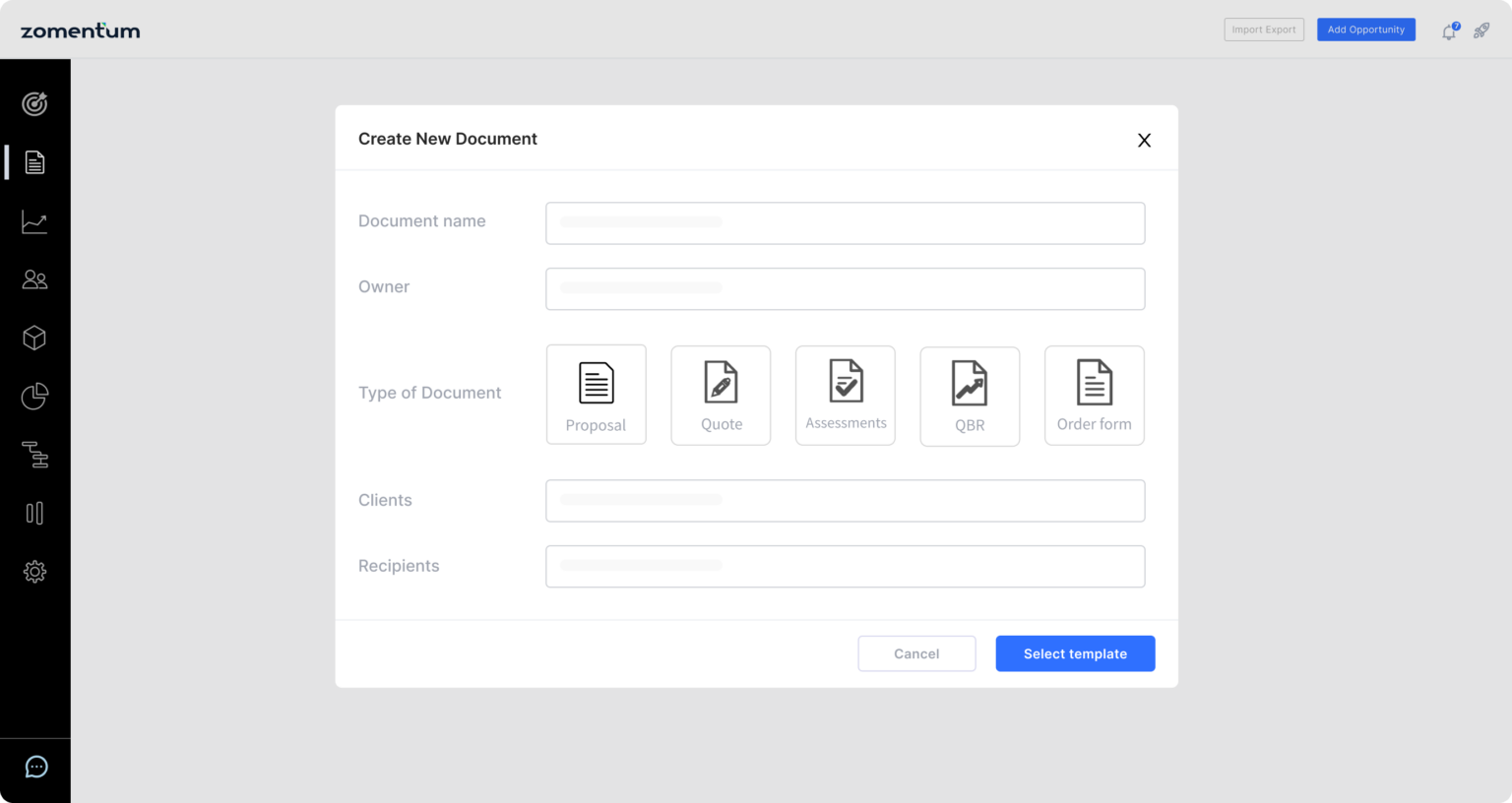Open the line chart analytics sidebar icon
Viewport: 1512px width, 803px height.
(x=34, y=221)
